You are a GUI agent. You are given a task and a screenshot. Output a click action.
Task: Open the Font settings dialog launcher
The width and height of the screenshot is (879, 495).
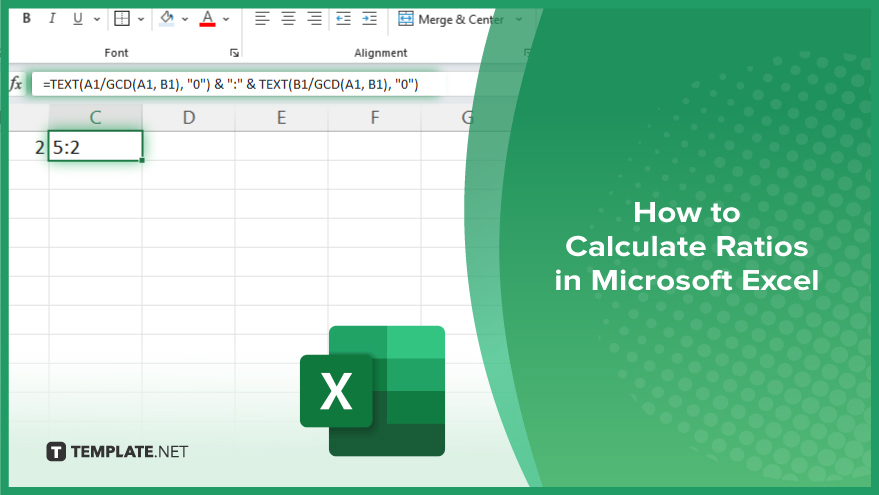point(234,53)
